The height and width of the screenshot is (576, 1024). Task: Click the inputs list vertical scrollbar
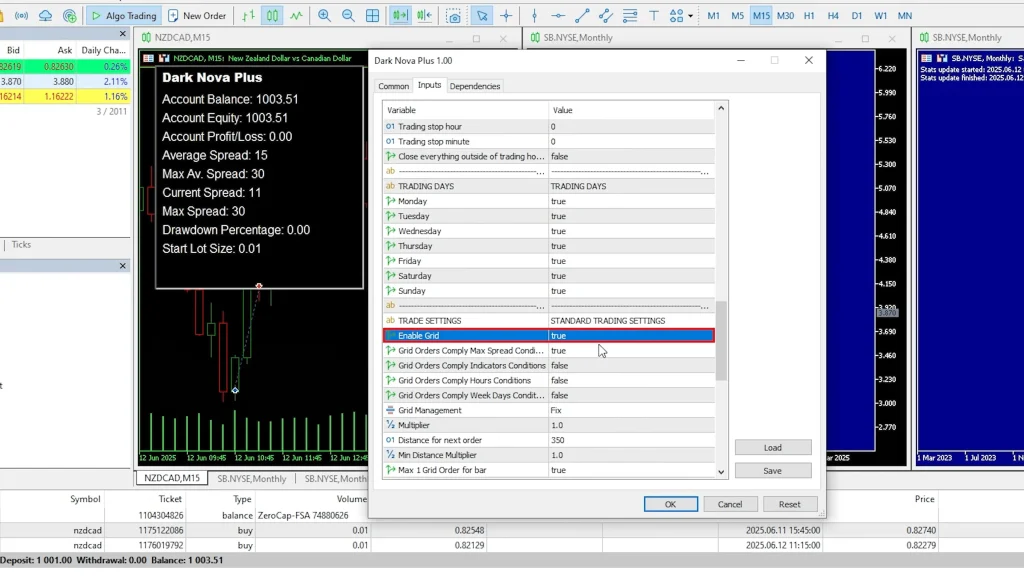coord(722,340)
